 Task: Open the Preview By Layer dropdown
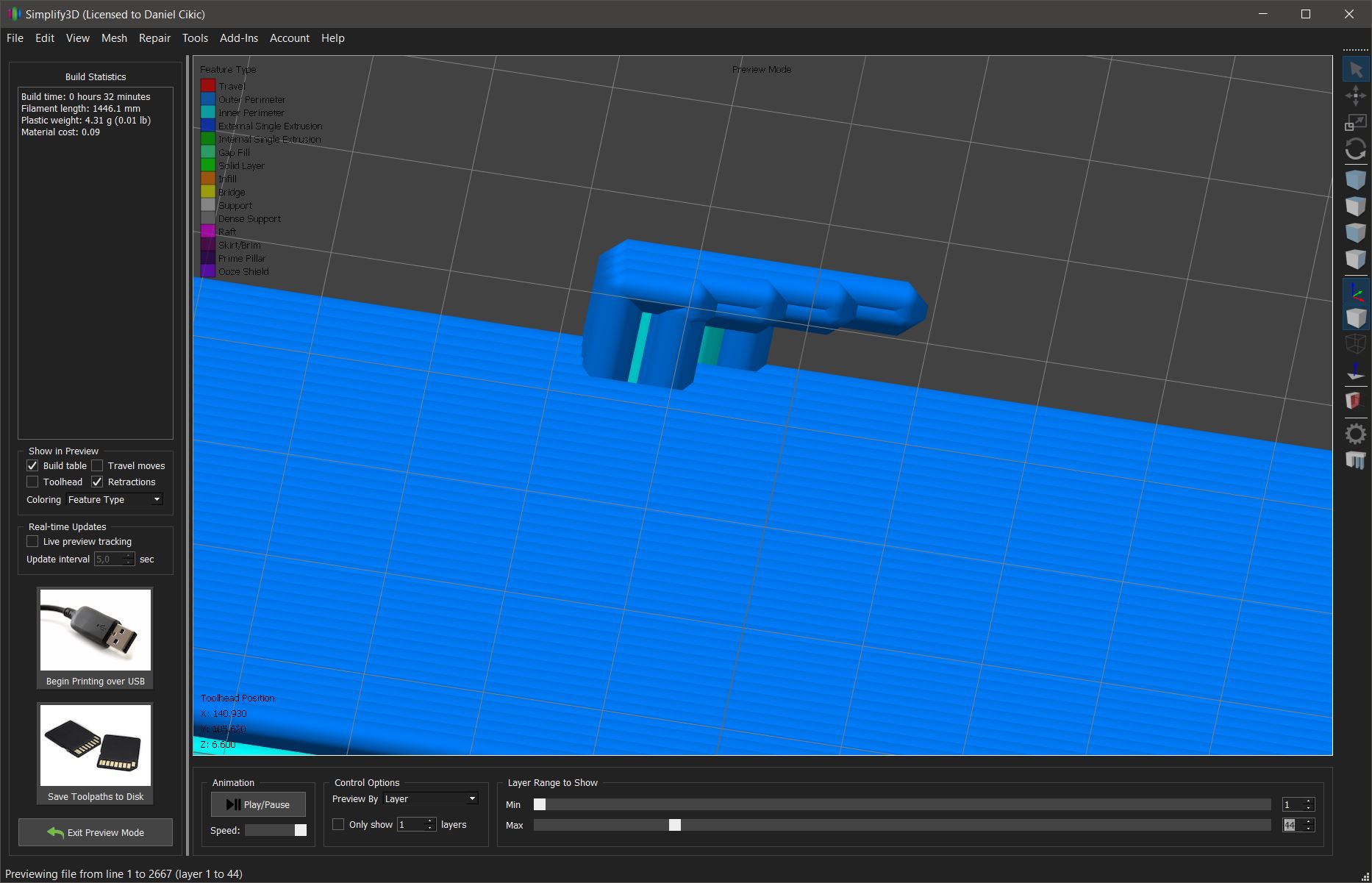click(x=431, y=798)
